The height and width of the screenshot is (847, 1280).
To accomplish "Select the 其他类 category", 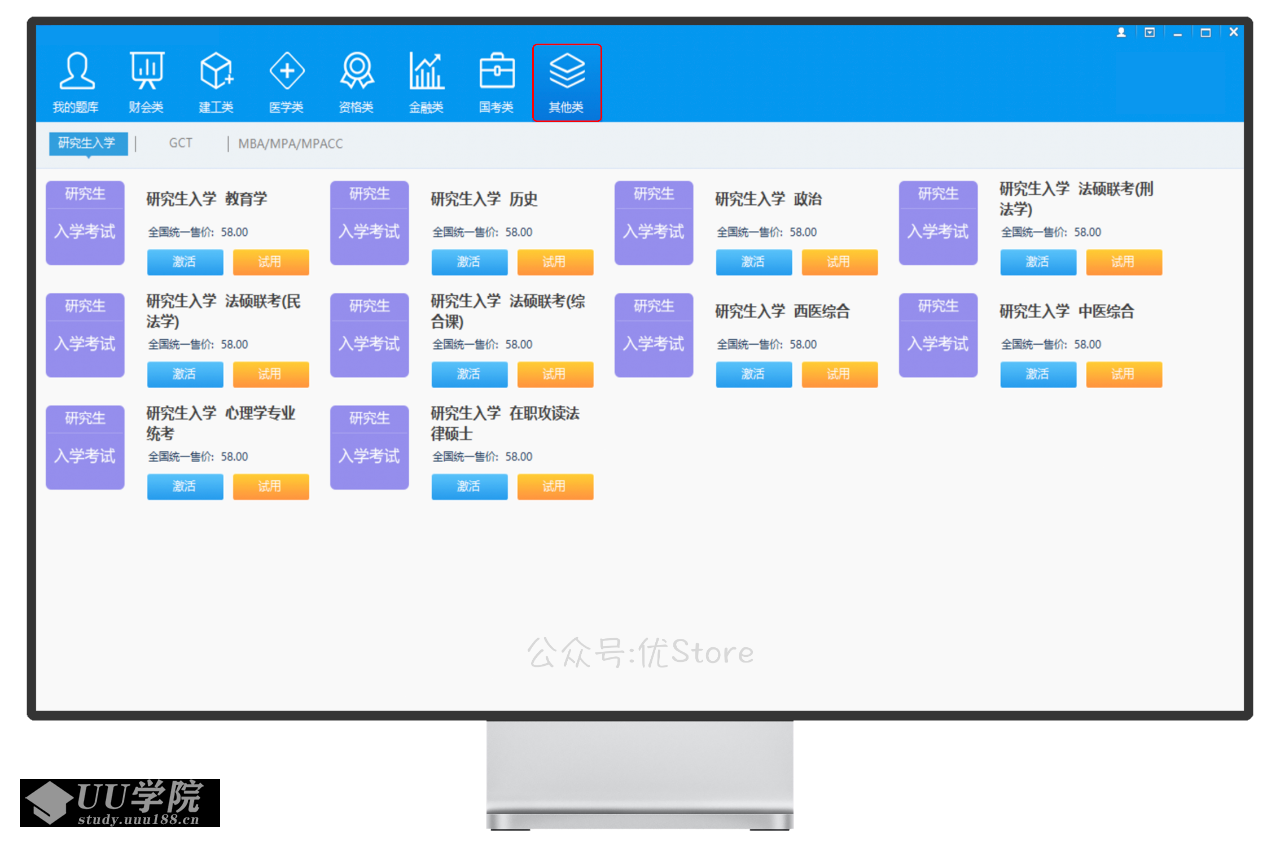I will click(566, 83).
